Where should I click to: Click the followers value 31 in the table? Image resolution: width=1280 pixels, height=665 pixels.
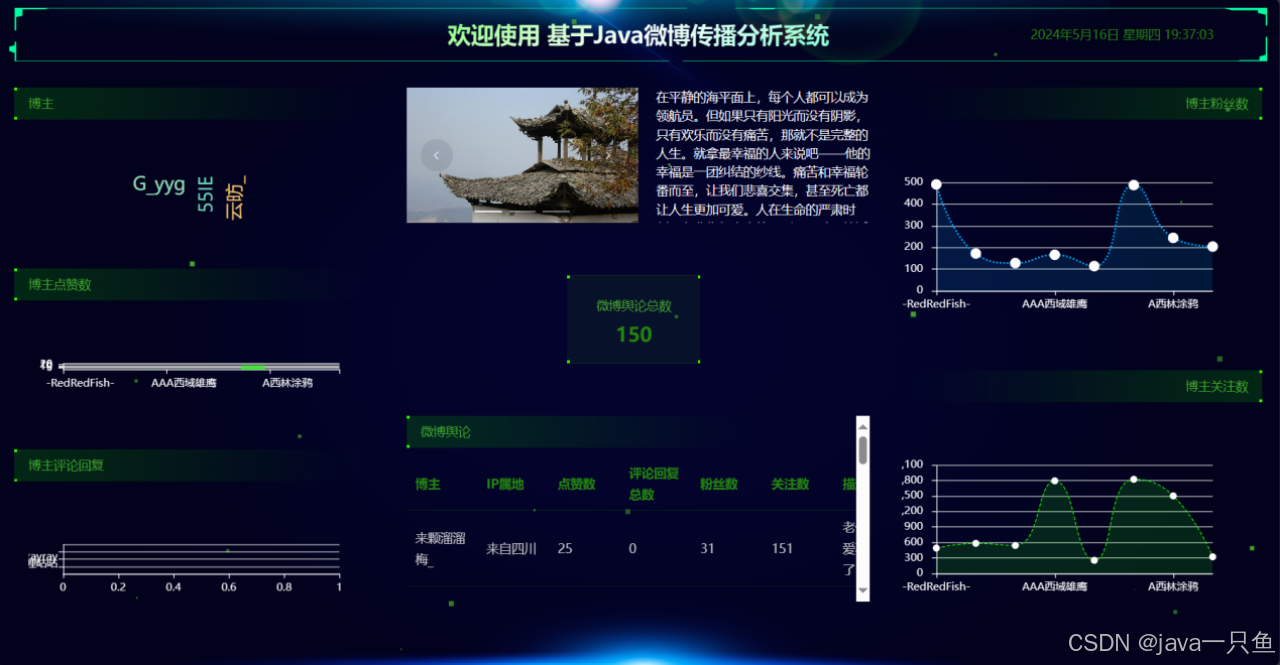pyautogui.click(x=707, y=548)
